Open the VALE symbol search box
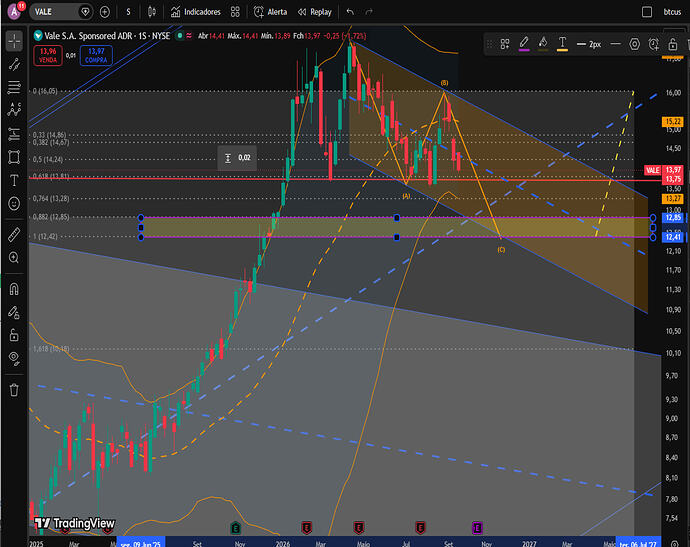The width and height of the screenshot is (690, 547). point(61,12)
